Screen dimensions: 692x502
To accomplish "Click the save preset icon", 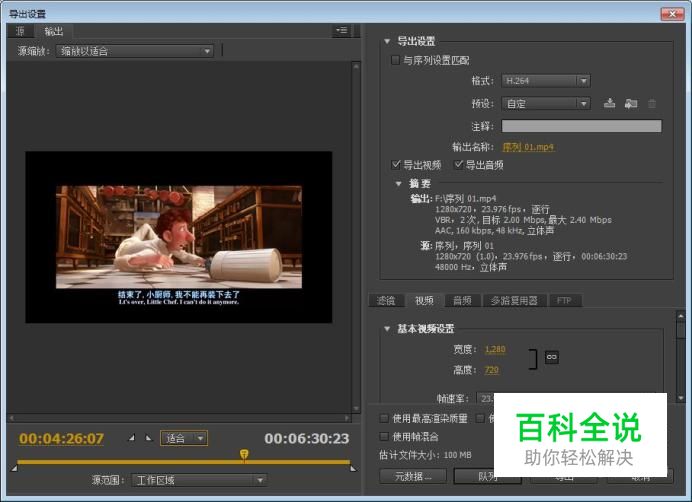I will point(609,104).
